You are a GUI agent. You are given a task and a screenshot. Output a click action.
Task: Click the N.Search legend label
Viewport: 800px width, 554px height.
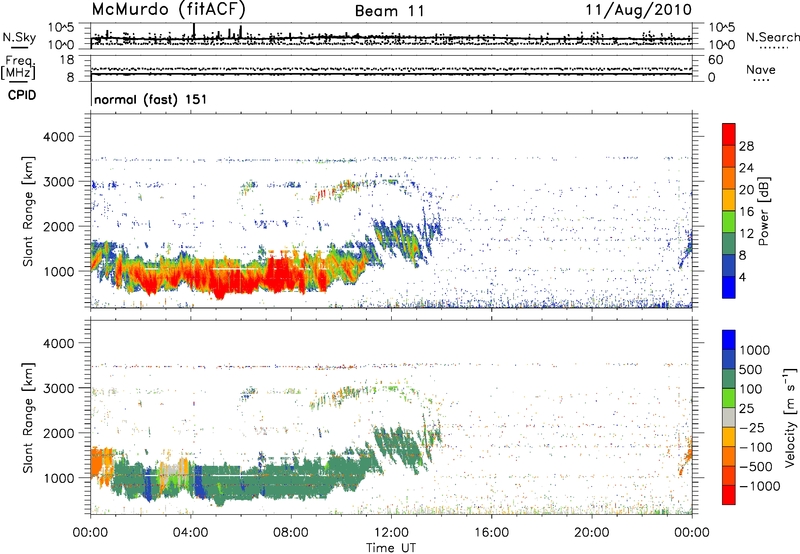pyautogui.click(x=772, y=37)
